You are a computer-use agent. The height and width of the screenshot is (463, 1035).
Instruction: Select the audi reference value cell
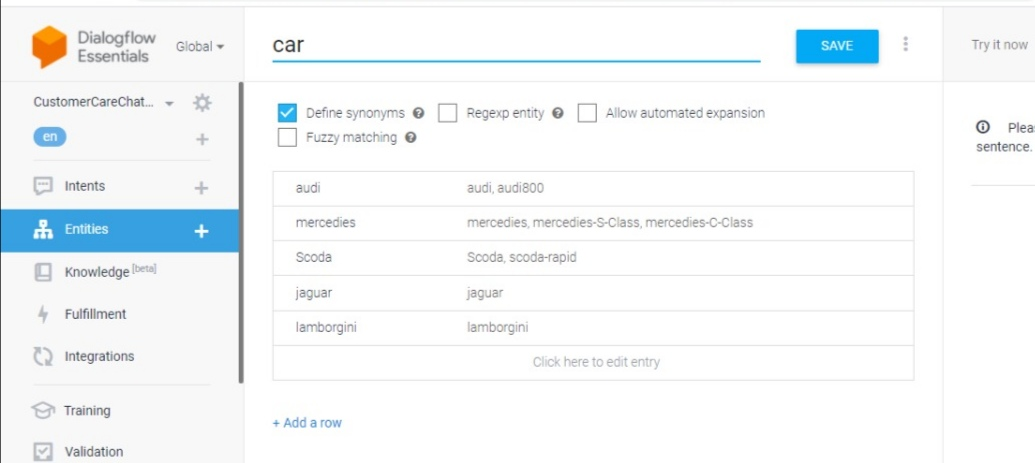(308, 188)
